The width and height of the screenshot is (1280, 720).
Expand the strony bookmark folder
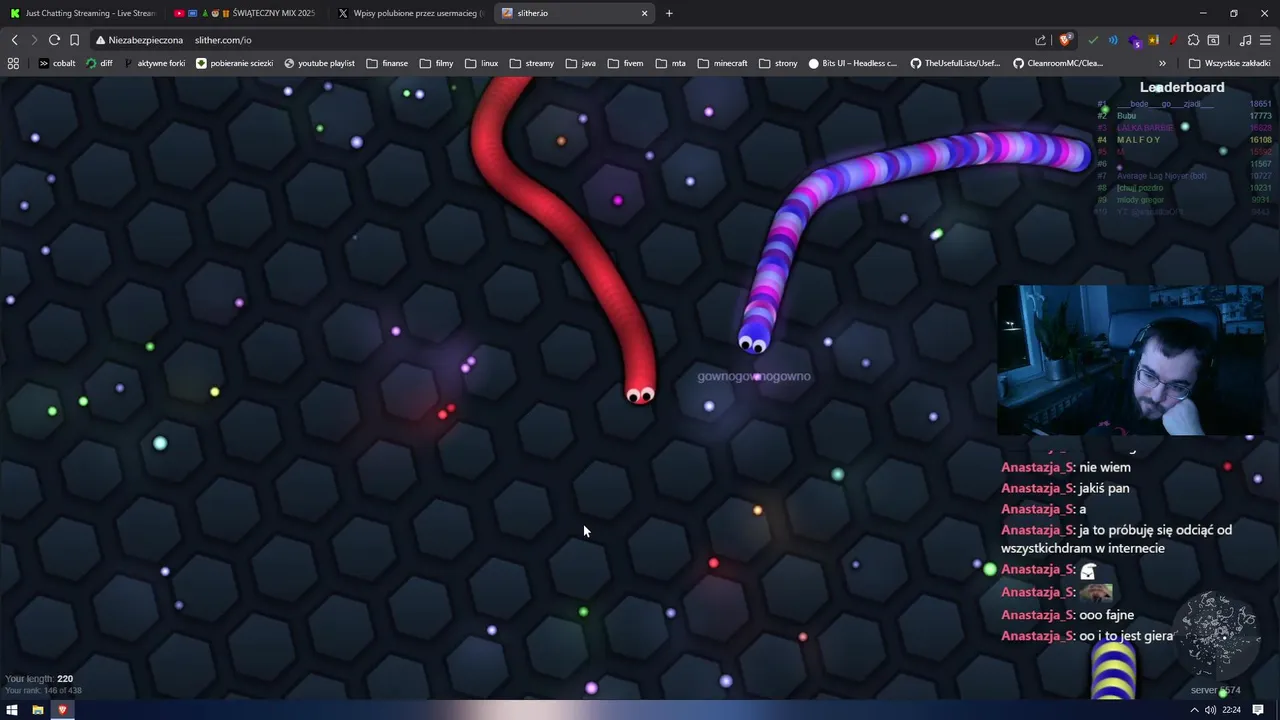tap(778, 63)
